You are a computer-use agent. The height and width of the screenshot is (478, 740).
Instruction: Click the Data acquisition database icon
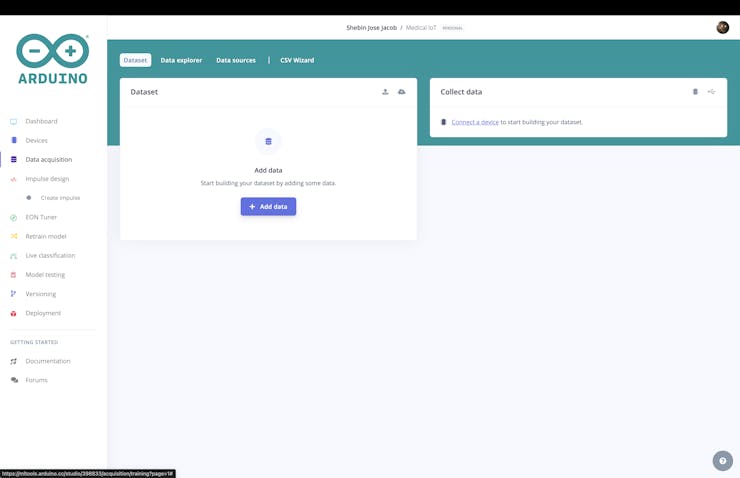[x=14, y=159]
